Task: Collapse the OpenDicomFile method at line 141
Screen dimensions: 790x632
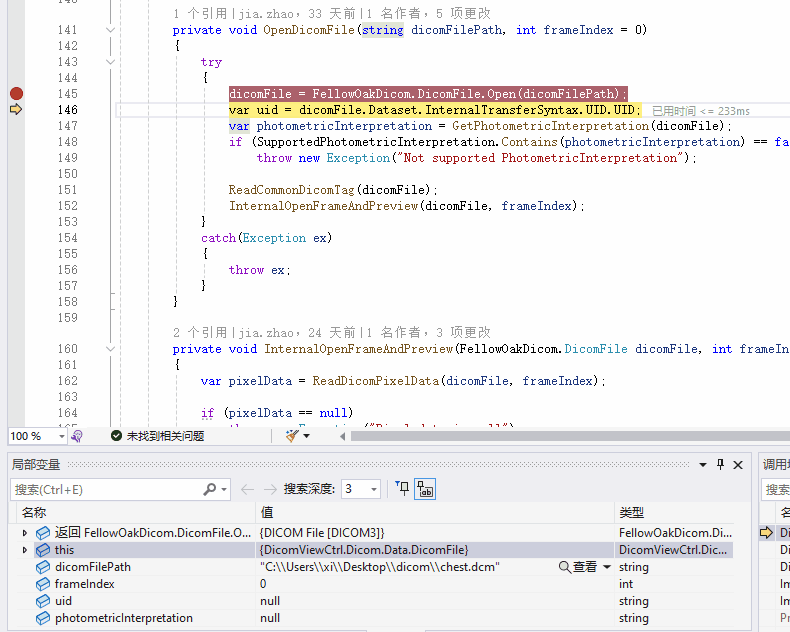Action: pyautogui.click(x=110, y=30)
